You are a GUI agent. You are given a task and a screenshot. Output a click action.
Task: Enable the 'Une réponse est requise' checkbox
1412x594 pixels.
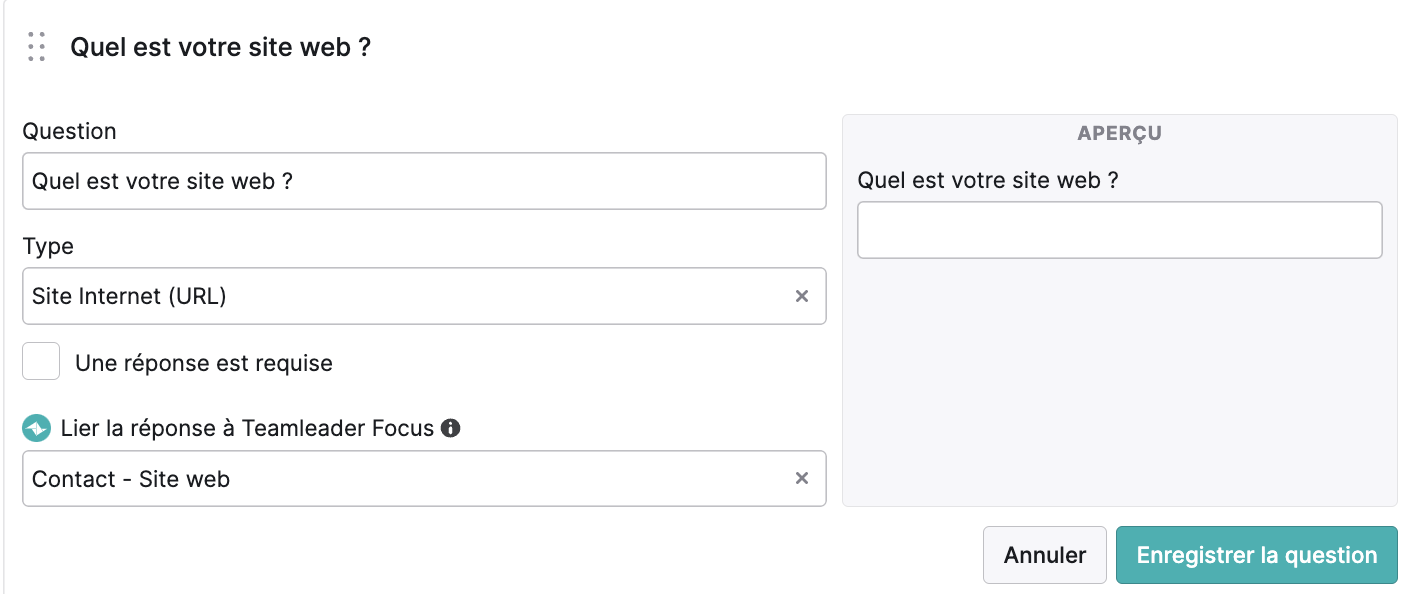41,362
